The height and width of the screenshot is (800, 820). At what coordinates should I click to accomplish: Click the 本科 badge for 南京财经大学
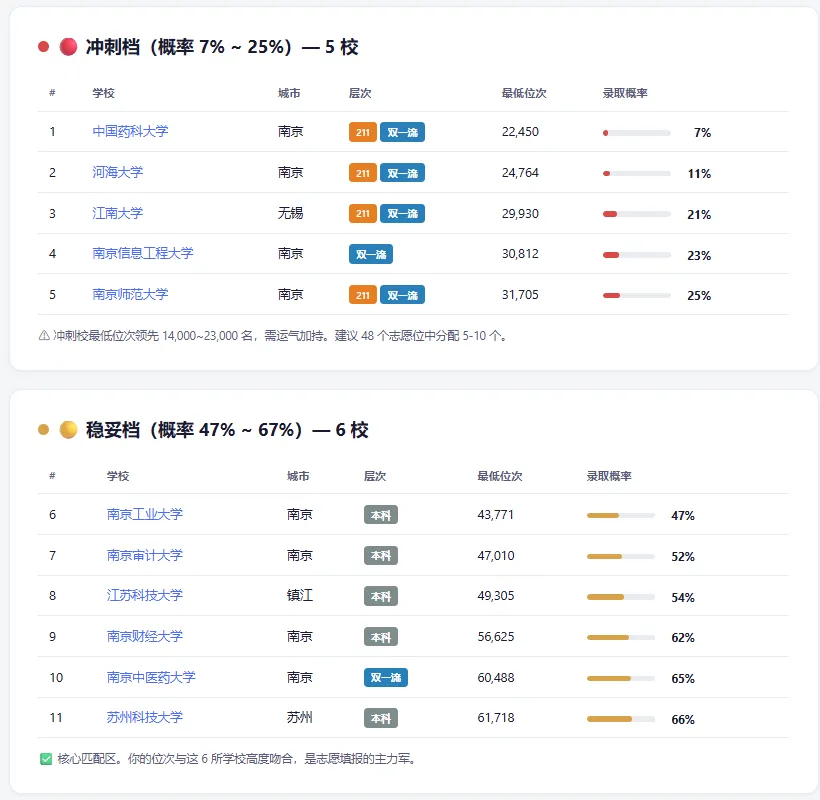pyautogui.click(x=381, y=637)
